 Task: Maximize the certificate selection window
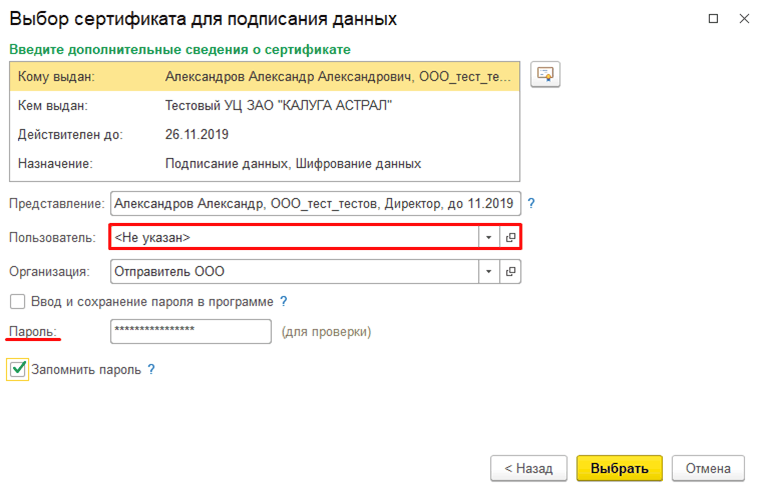pyautogui.click(x=713, y=19)
